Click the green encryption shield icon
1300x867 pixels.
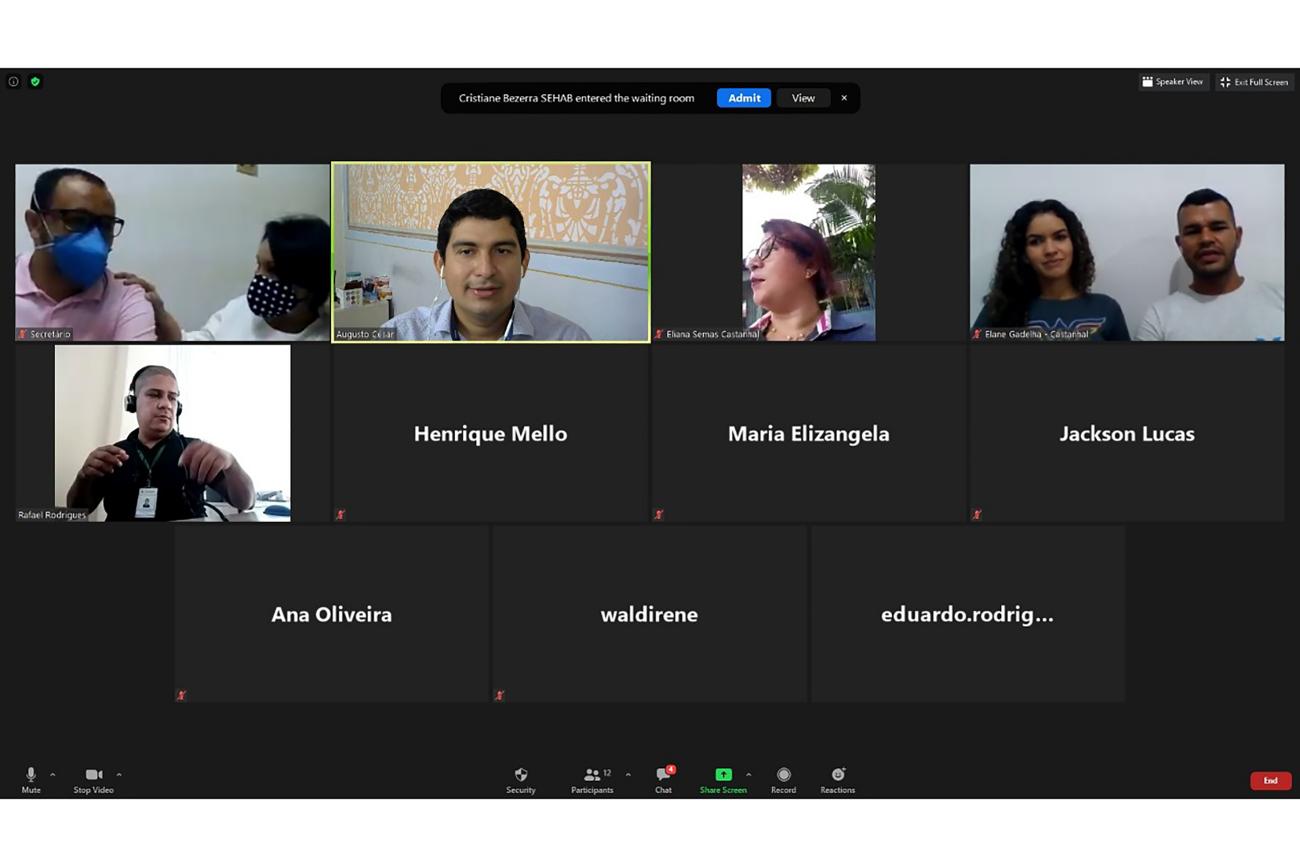click(x=35, y=82)
